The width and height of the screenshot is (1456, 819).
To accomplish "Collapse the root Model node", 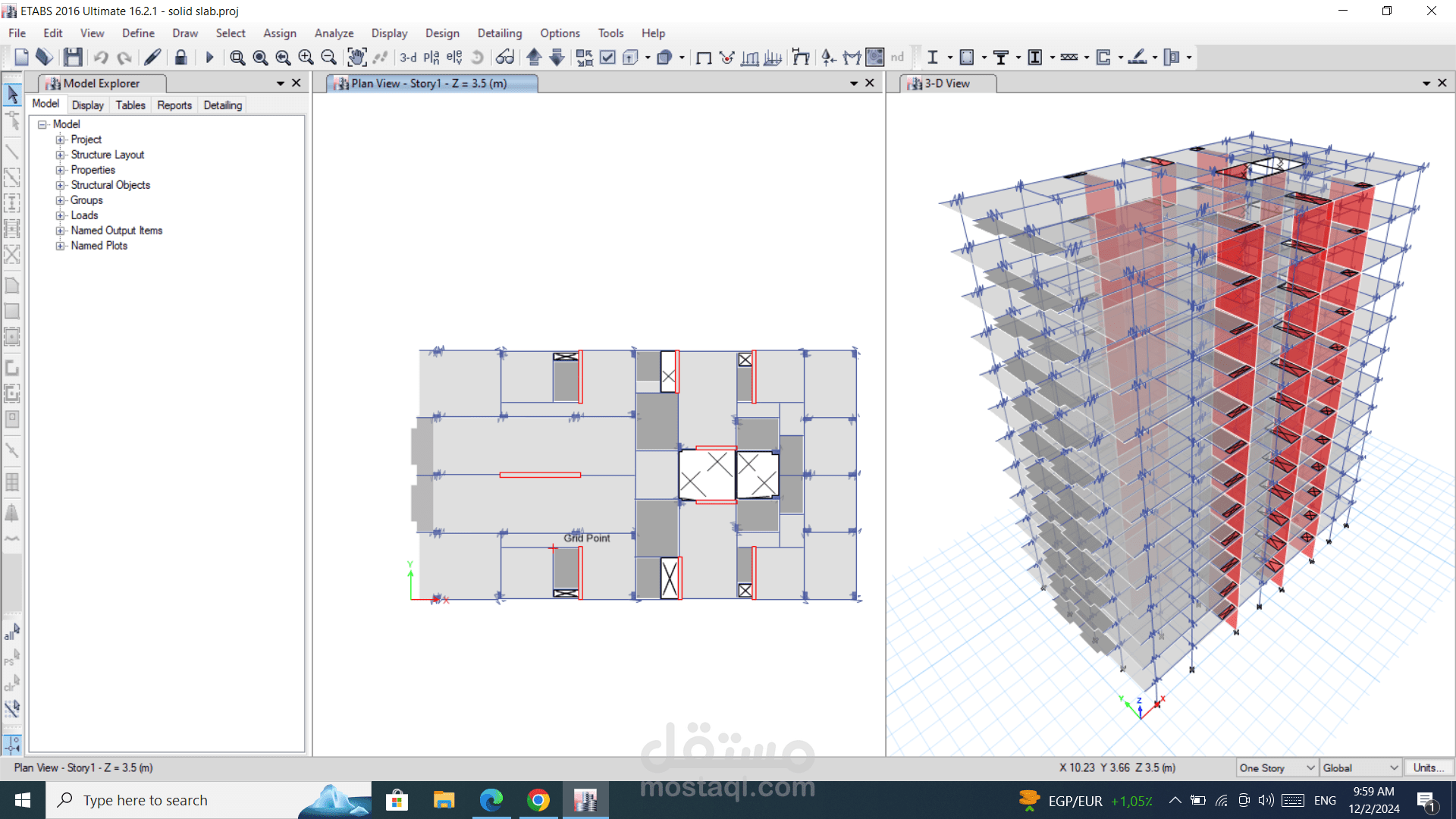I will pyautogui.click(x=42, y=124).
